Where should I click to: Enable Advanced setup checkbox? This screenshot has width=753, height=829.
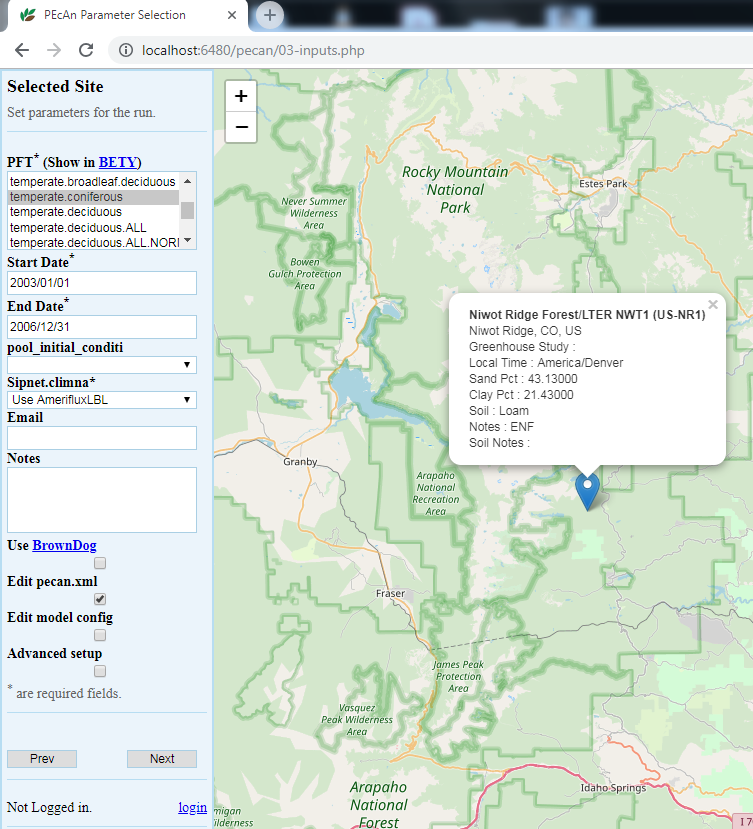[x=100, y=671]
